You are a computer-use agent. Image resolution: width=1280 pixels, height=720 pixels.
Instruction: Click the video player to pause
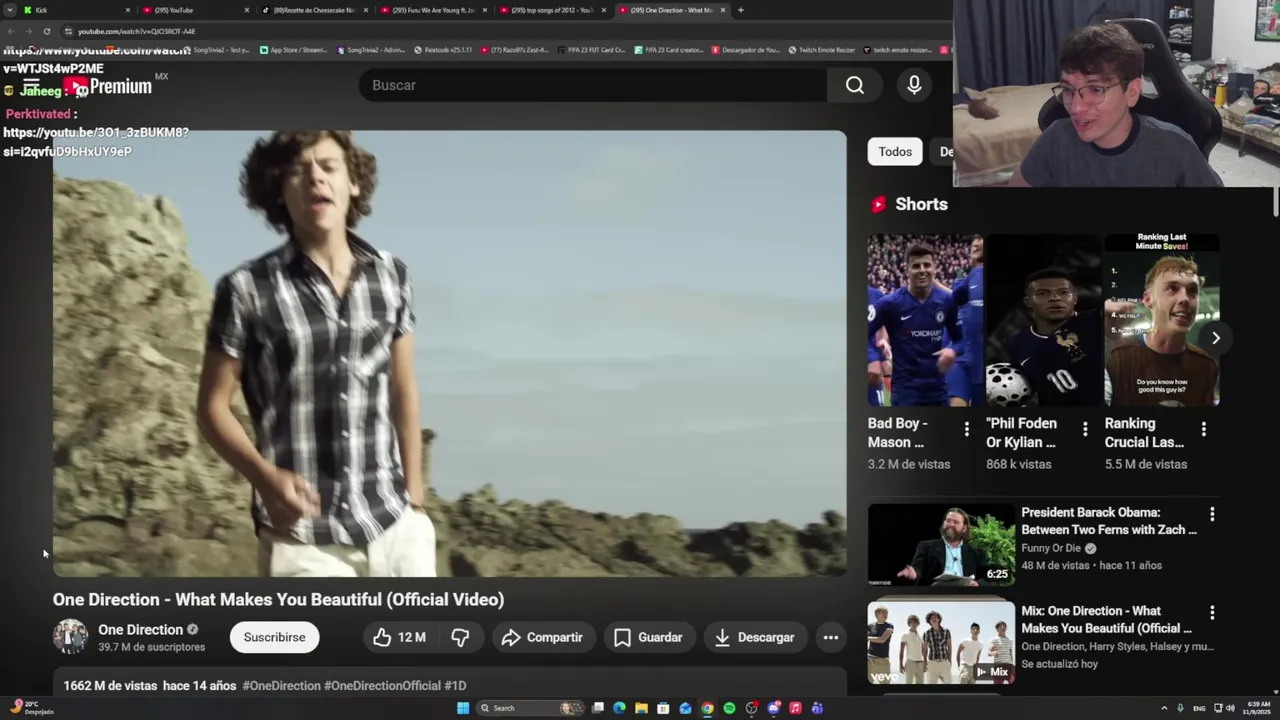[449, 353]
